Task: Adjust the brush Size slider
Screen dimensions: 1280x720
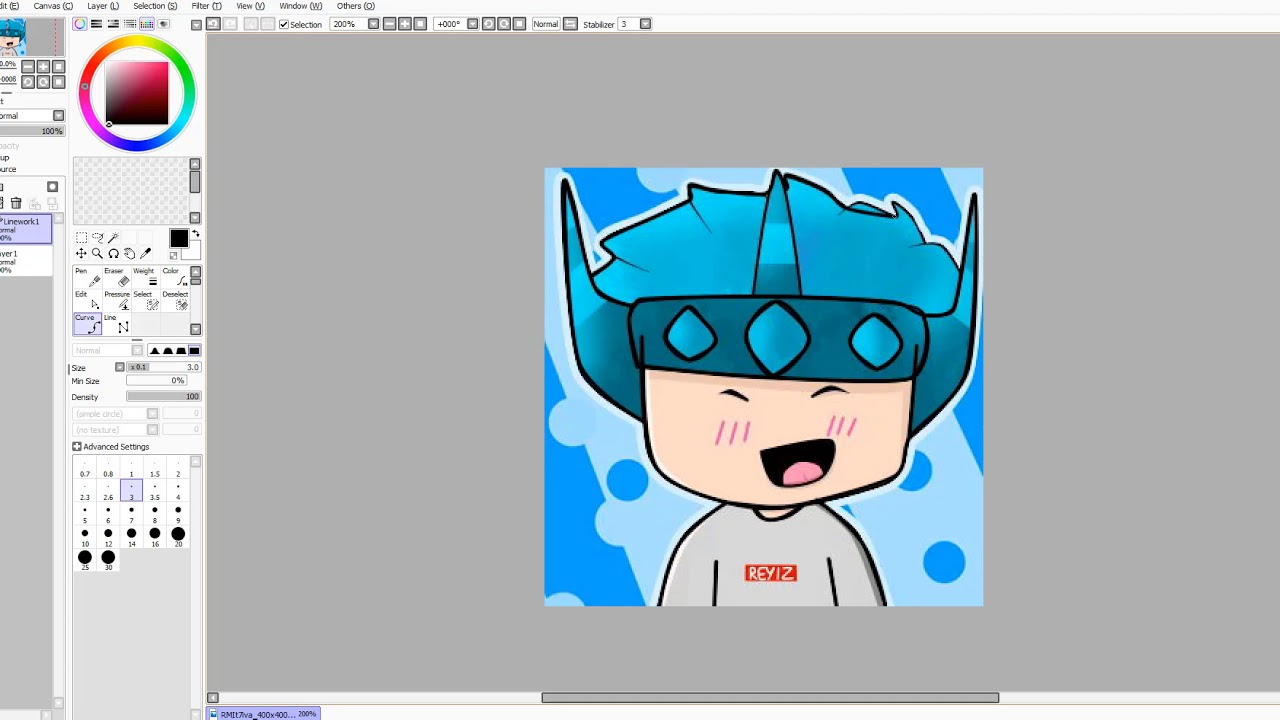Action: [x=164, y=367]
